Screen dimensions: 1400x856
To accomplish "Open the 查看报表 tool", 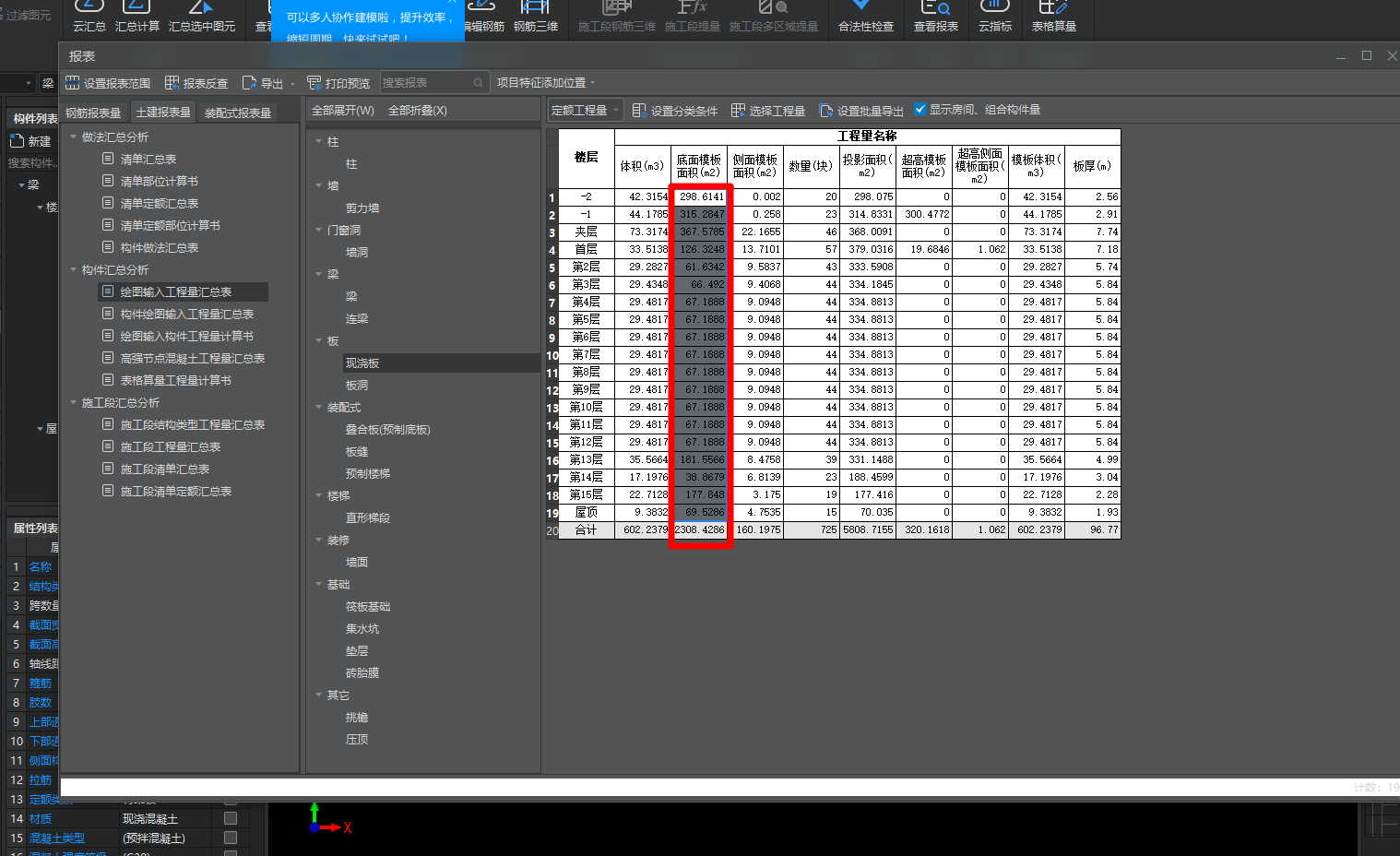I will (936, 17).
